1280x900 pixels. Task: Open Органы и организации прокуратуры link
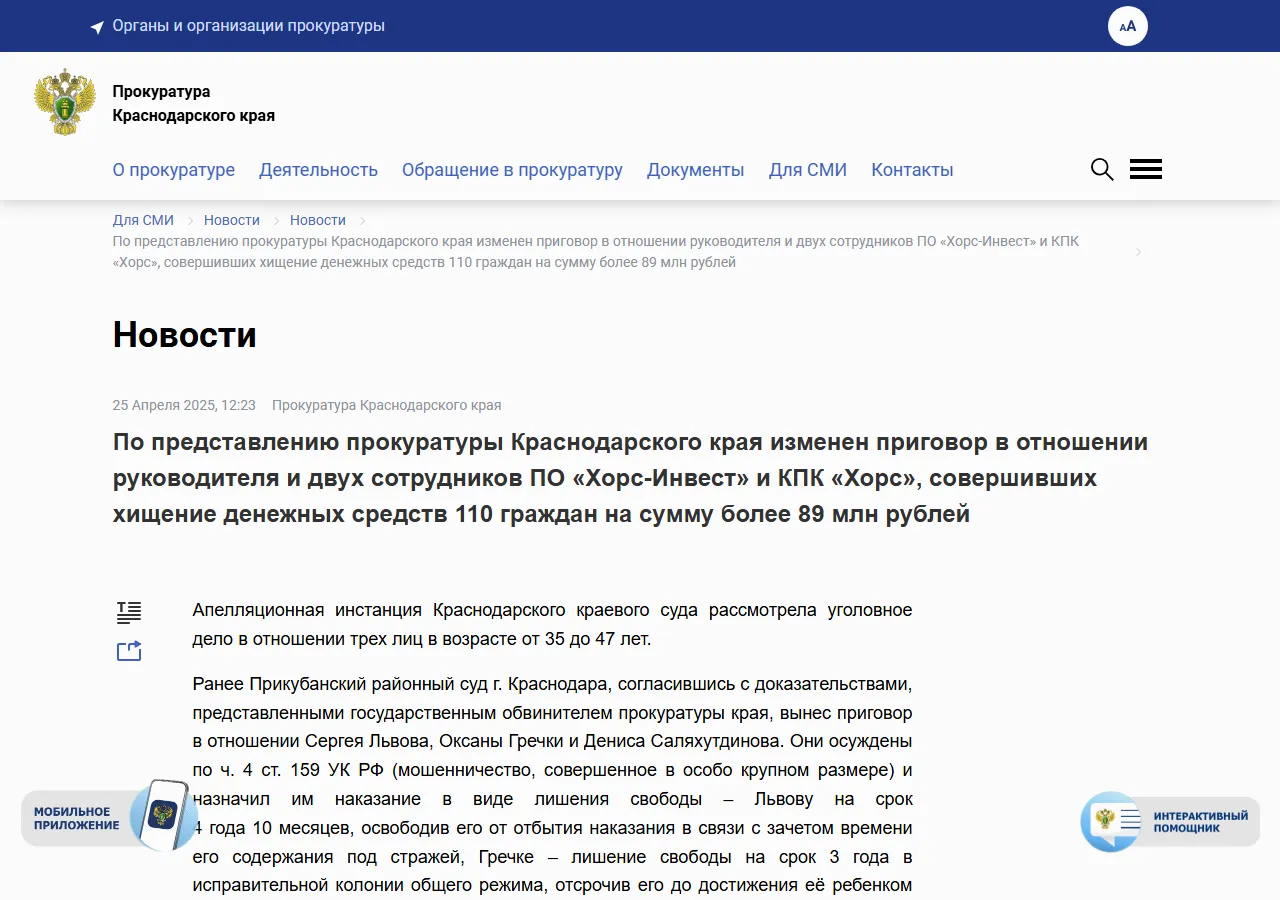click(249, 26)
